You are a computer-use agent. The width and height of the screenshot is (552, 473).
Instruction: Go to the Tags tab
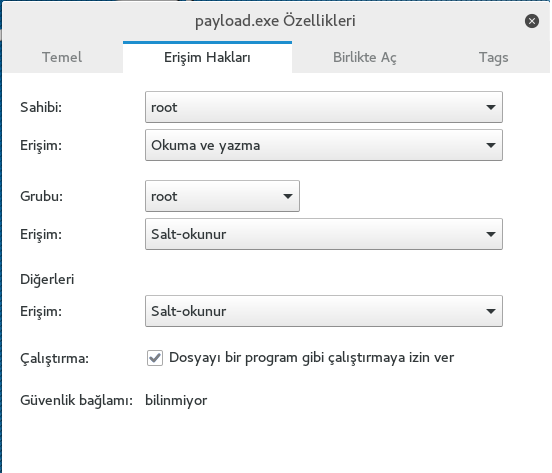coord(494,57)
